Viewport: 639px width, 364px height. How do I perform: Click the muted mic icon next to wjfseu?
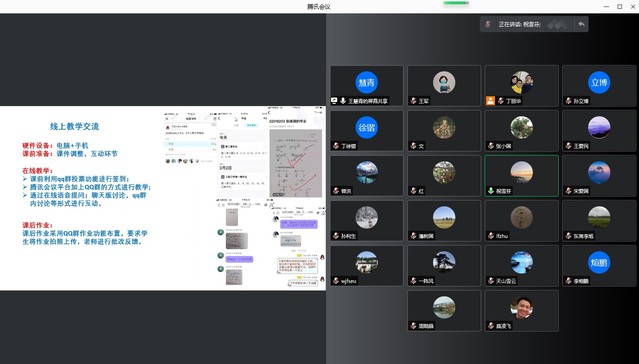pos(336,280)
